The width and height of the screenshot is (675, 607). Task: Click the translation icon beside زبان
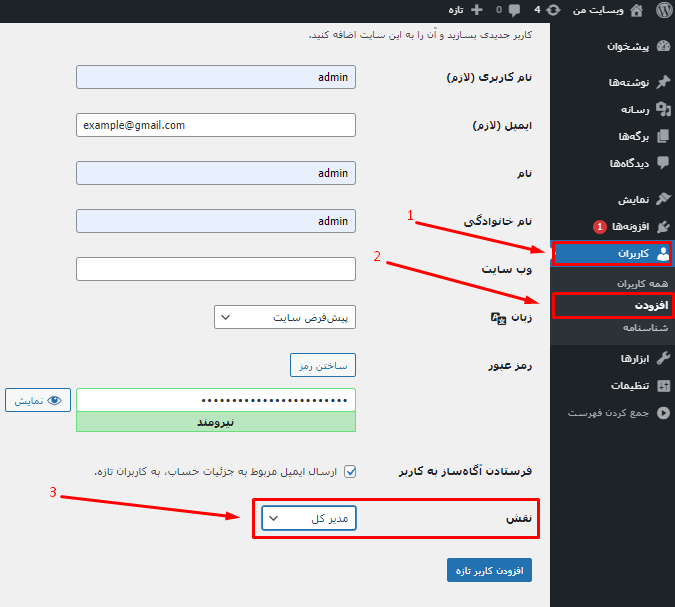[x=498, y=318]
